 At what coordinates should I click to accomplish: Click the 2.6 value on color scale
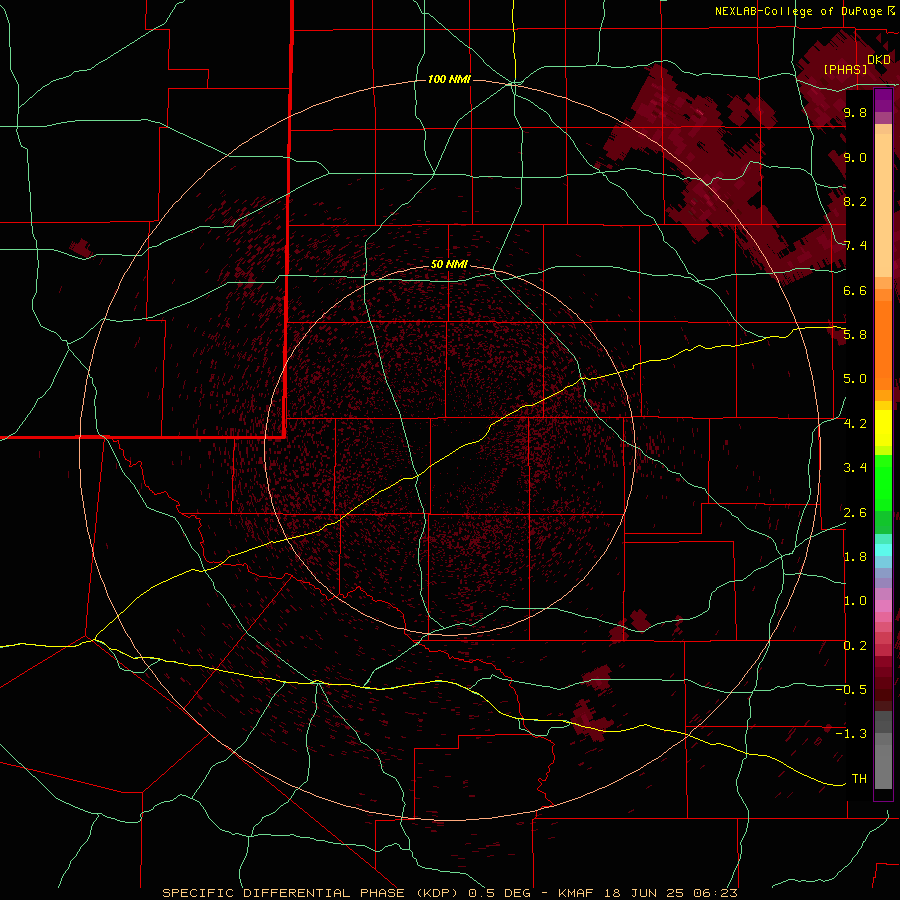(855, 513)
